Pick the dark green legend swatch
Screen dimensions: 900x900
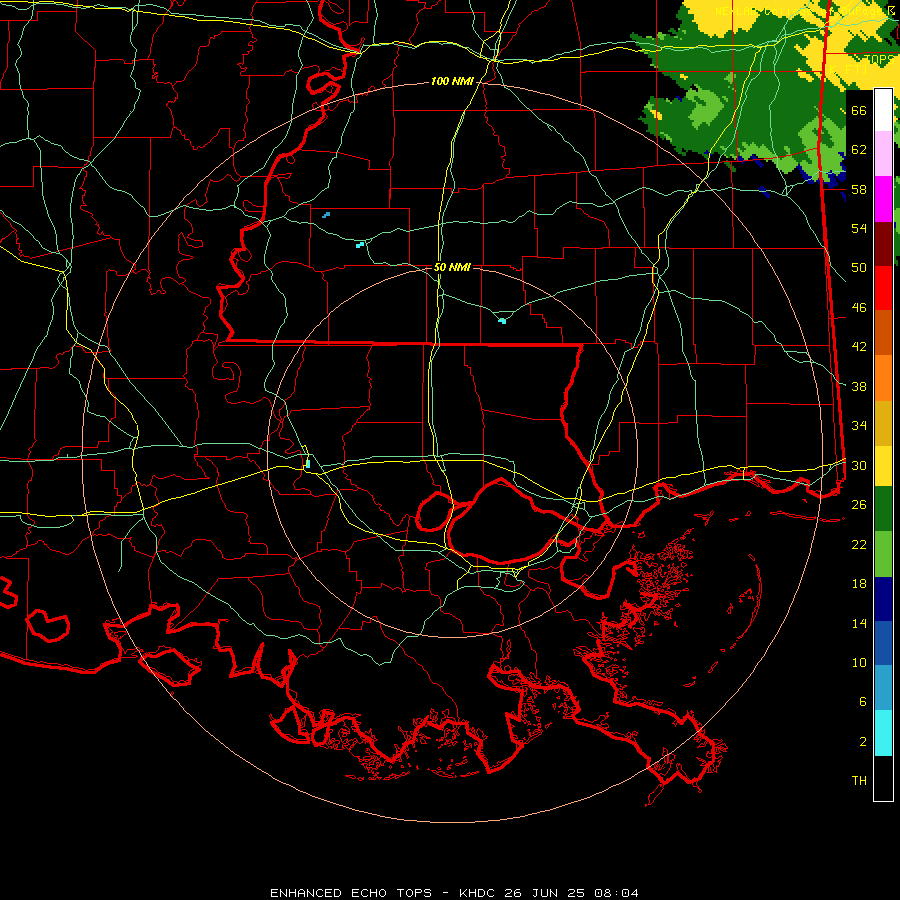(883, 509)
